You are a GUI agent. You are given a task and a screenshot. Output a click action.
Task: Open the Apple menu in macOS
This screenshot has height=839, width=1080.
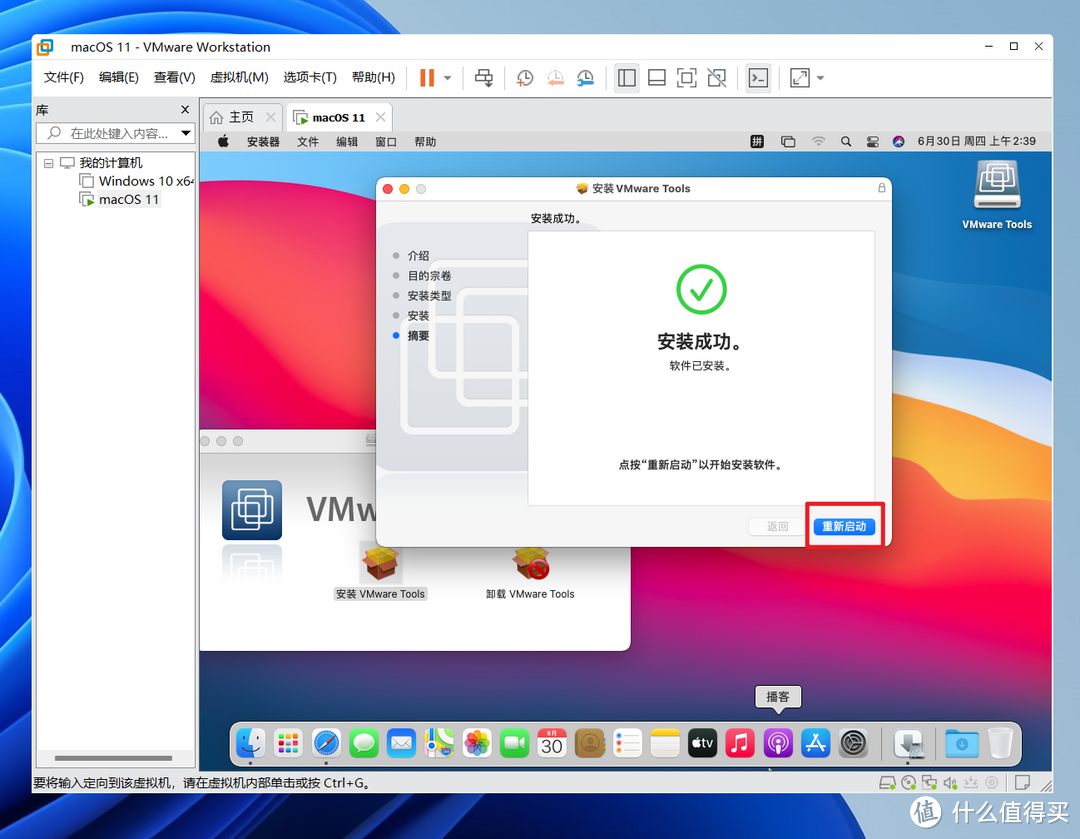point(223,141)
